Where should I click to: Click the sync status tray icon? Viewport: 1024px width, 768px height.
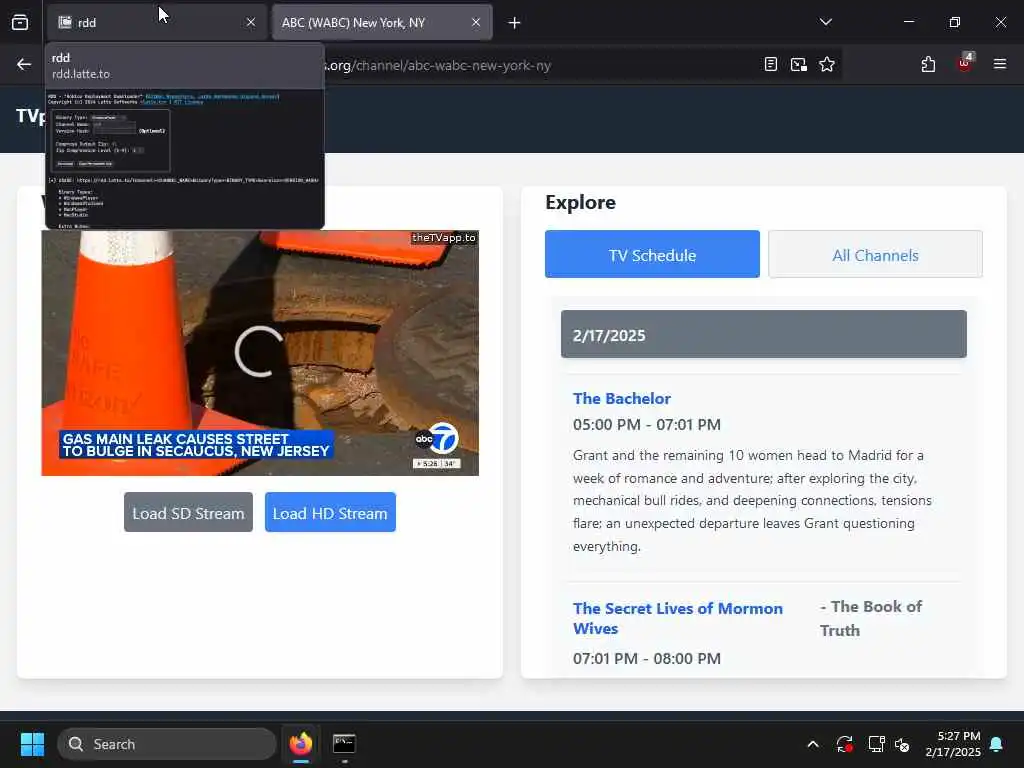[x=844, y=744]
